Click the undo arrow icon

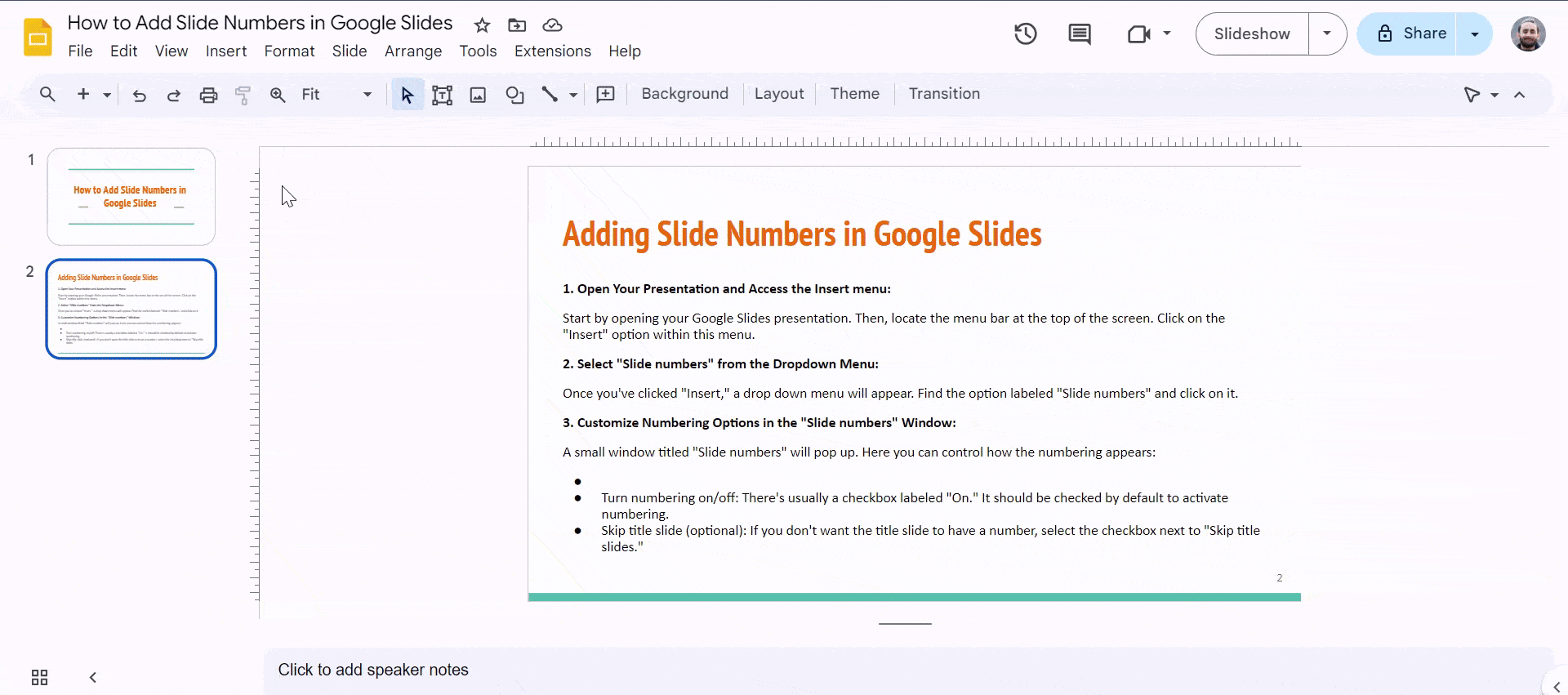click(139, 95)
